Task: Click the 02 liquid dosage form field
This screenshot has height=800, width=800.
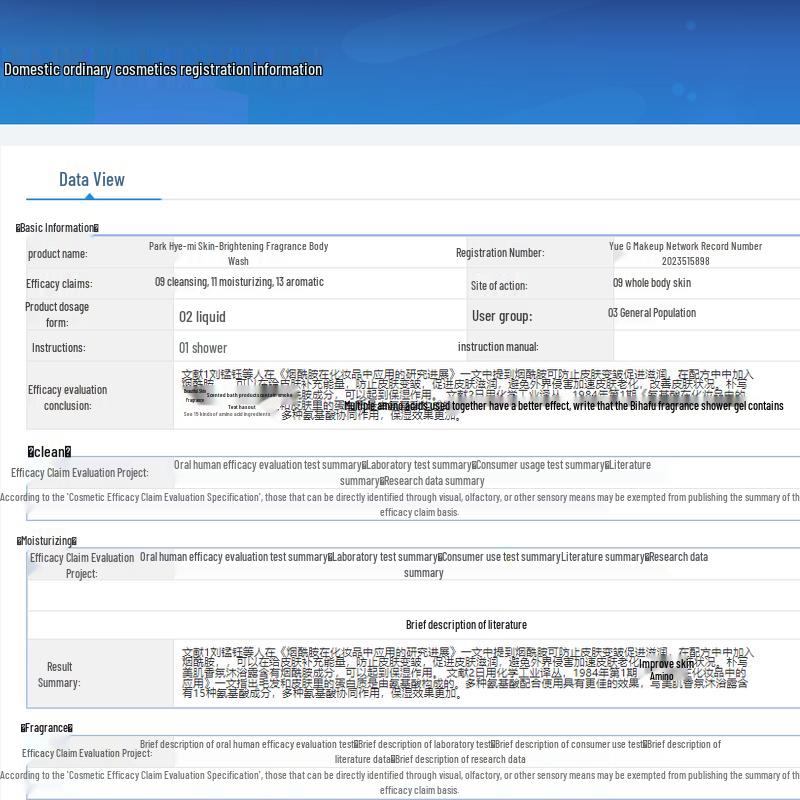Action: tap(319, 316)
